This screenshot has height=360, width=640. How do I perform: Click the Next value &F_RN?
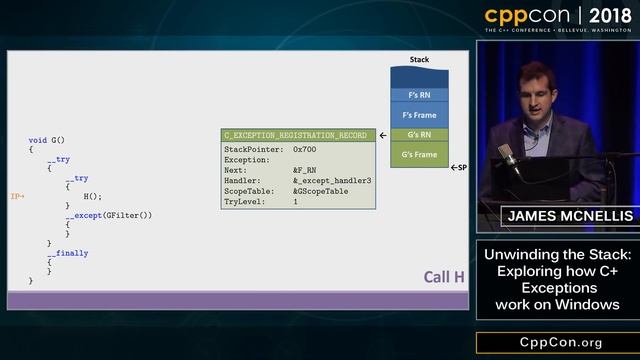pyautogui.click(x=304, y=170)
